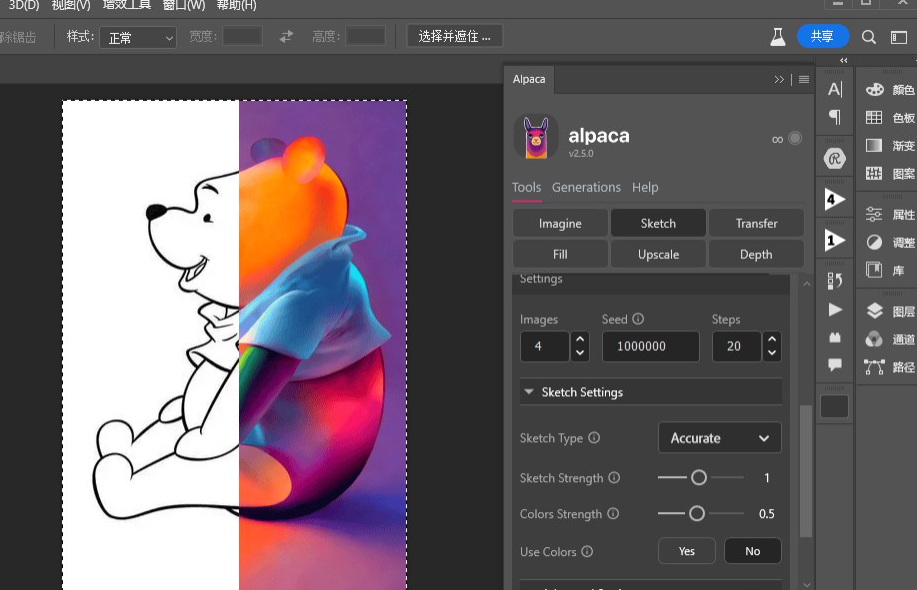Screen dimensions: 917x590
Task: Open the History panel icon
Action: tap(835, 281)
